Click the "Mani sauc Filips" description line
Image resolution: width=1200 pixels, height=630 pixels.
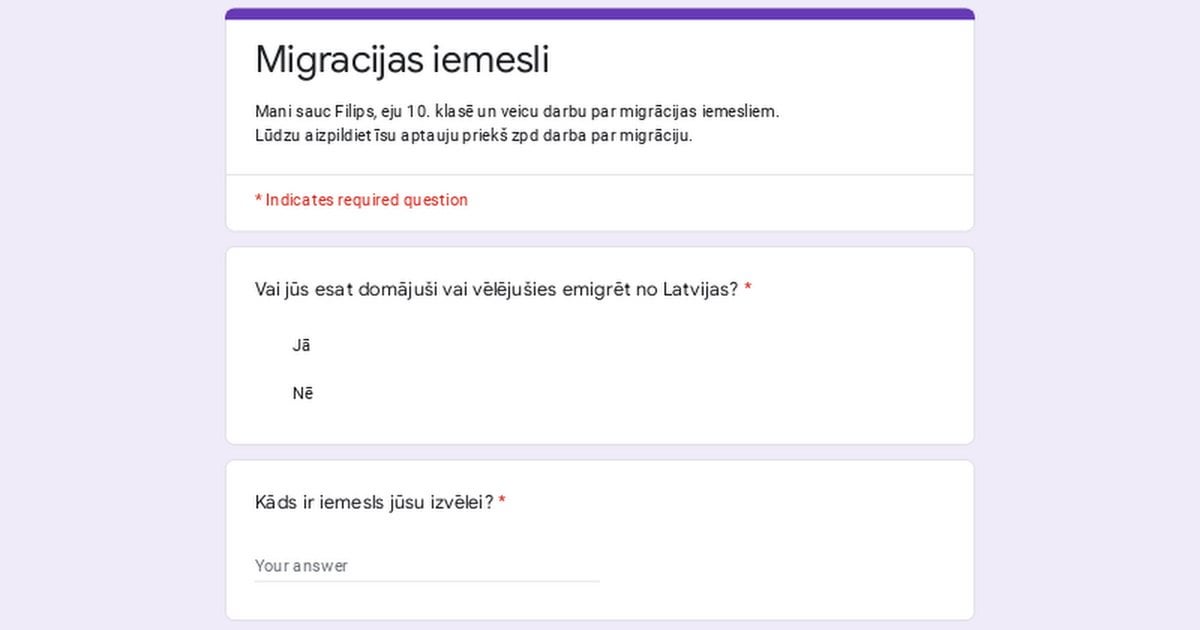517,111
